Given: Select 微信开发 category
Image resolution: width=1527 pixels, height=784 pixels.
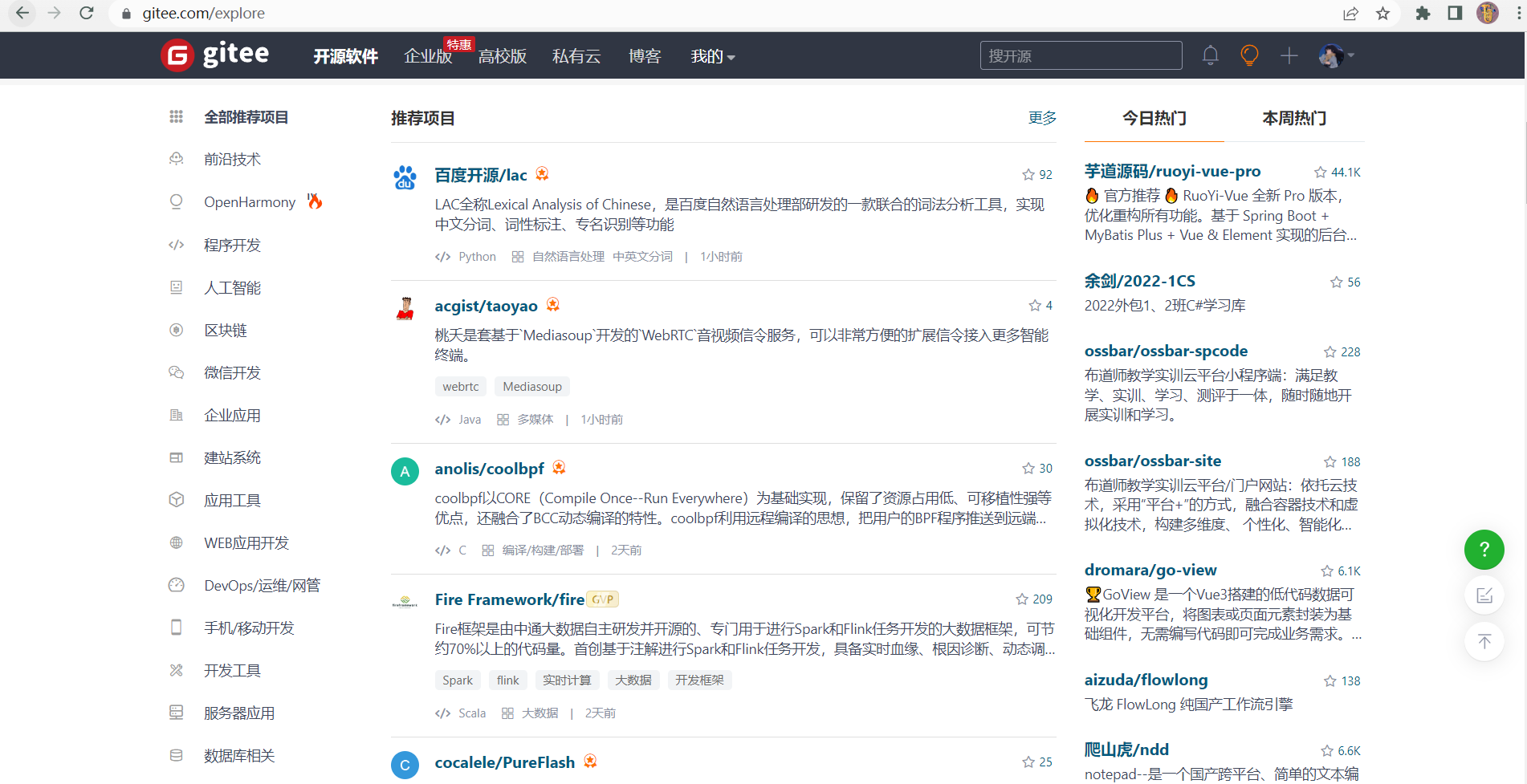Looking at the screenshot, I should (232, 372).
